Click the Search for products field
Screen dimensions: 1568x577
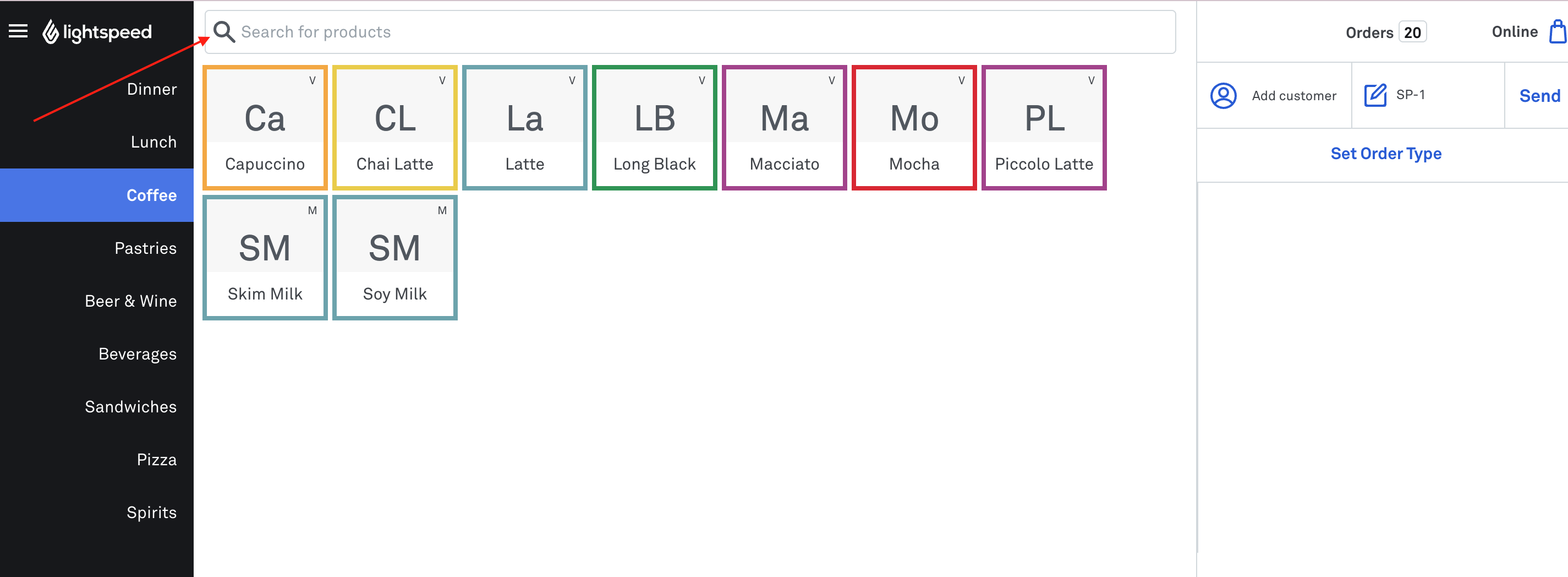pos(690,32)
